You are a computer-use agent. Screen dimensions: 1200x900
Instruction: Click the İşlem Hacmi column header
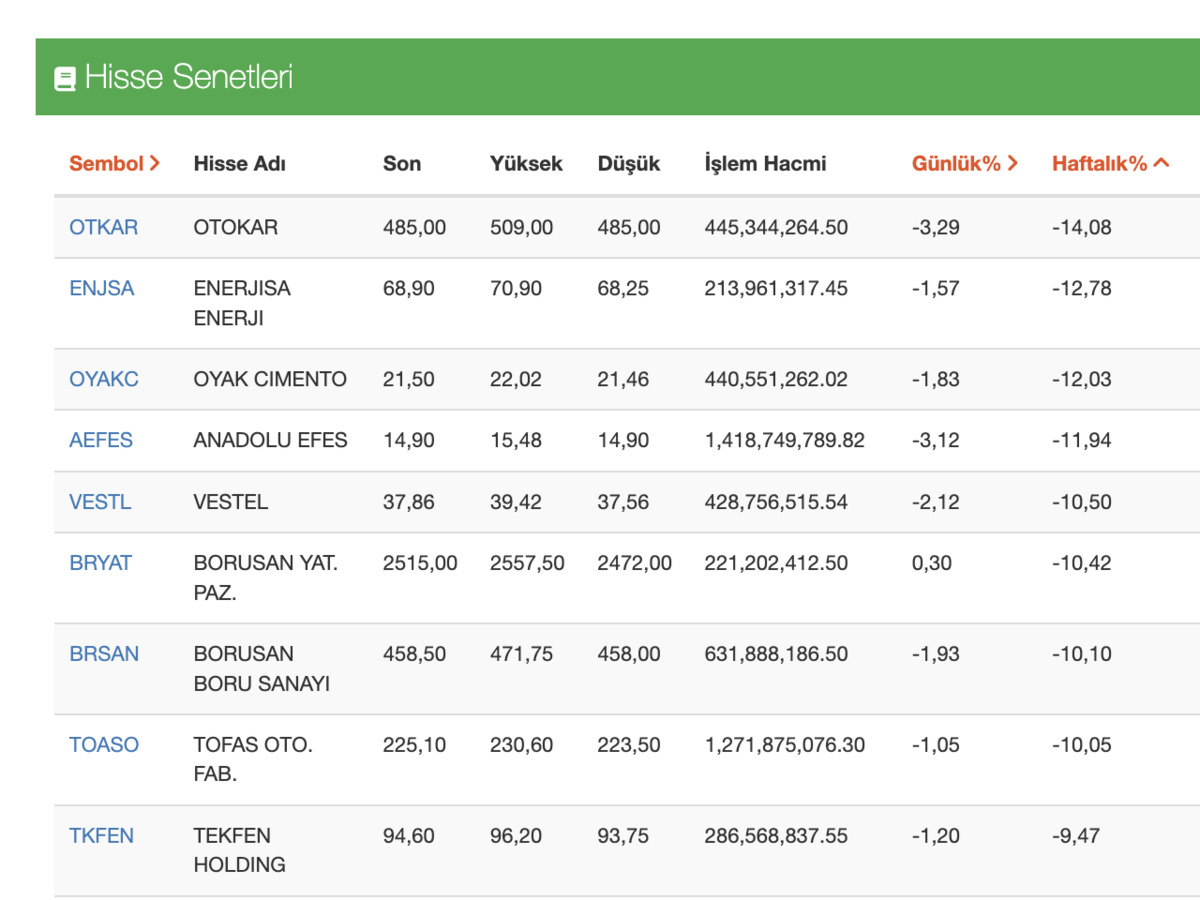pyautogui.click(x=766, y=164)
